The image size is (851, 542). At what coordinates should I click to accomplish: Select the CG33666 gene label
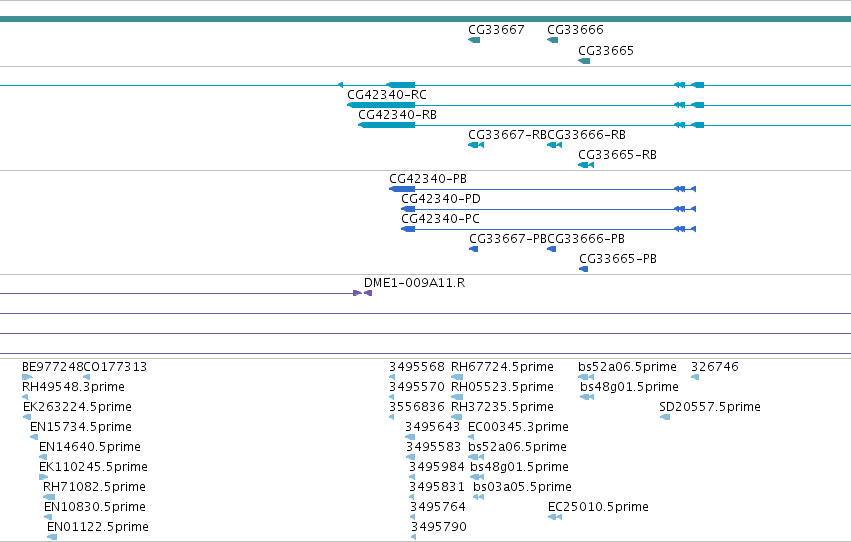pyautogui.click(x=575, y=30)
